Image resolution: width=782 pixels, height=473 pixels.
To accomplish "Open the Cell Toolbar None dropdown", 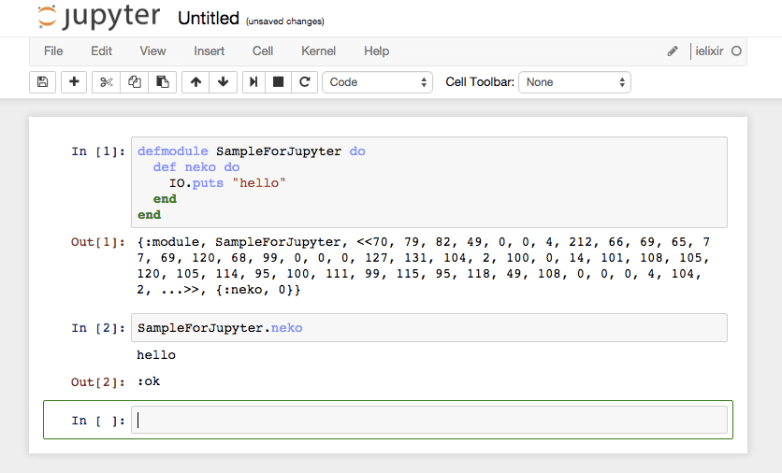I will point(575,82).
